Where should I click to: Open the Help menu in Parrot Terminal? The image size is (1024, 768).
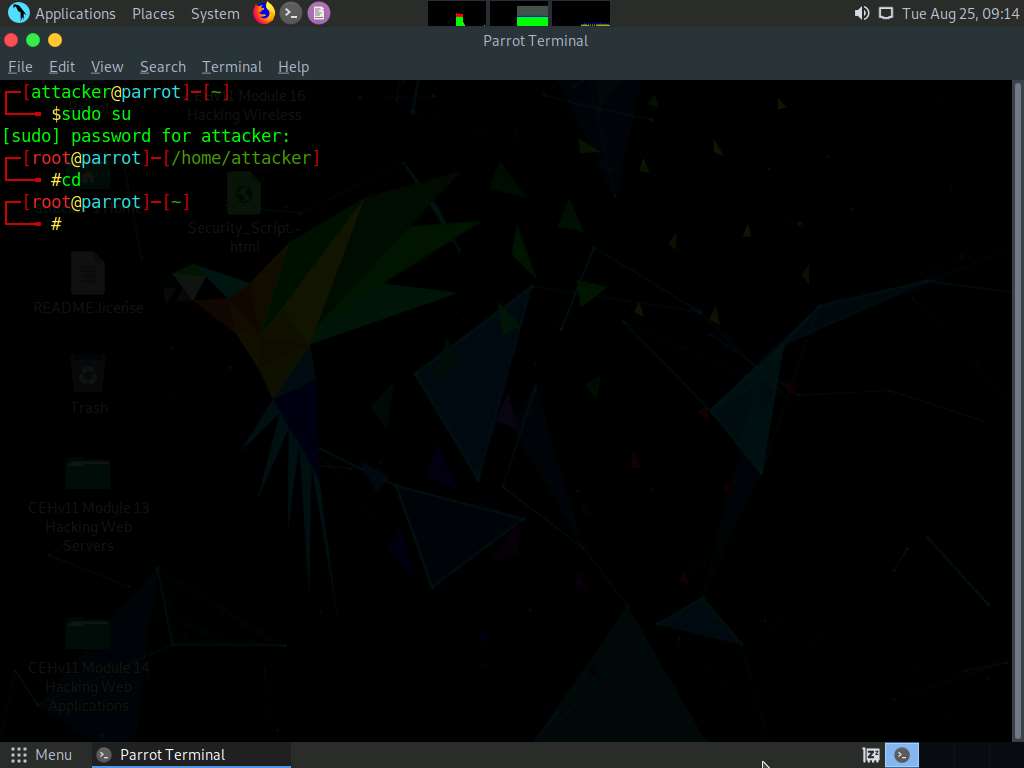(x=293, y=67)
